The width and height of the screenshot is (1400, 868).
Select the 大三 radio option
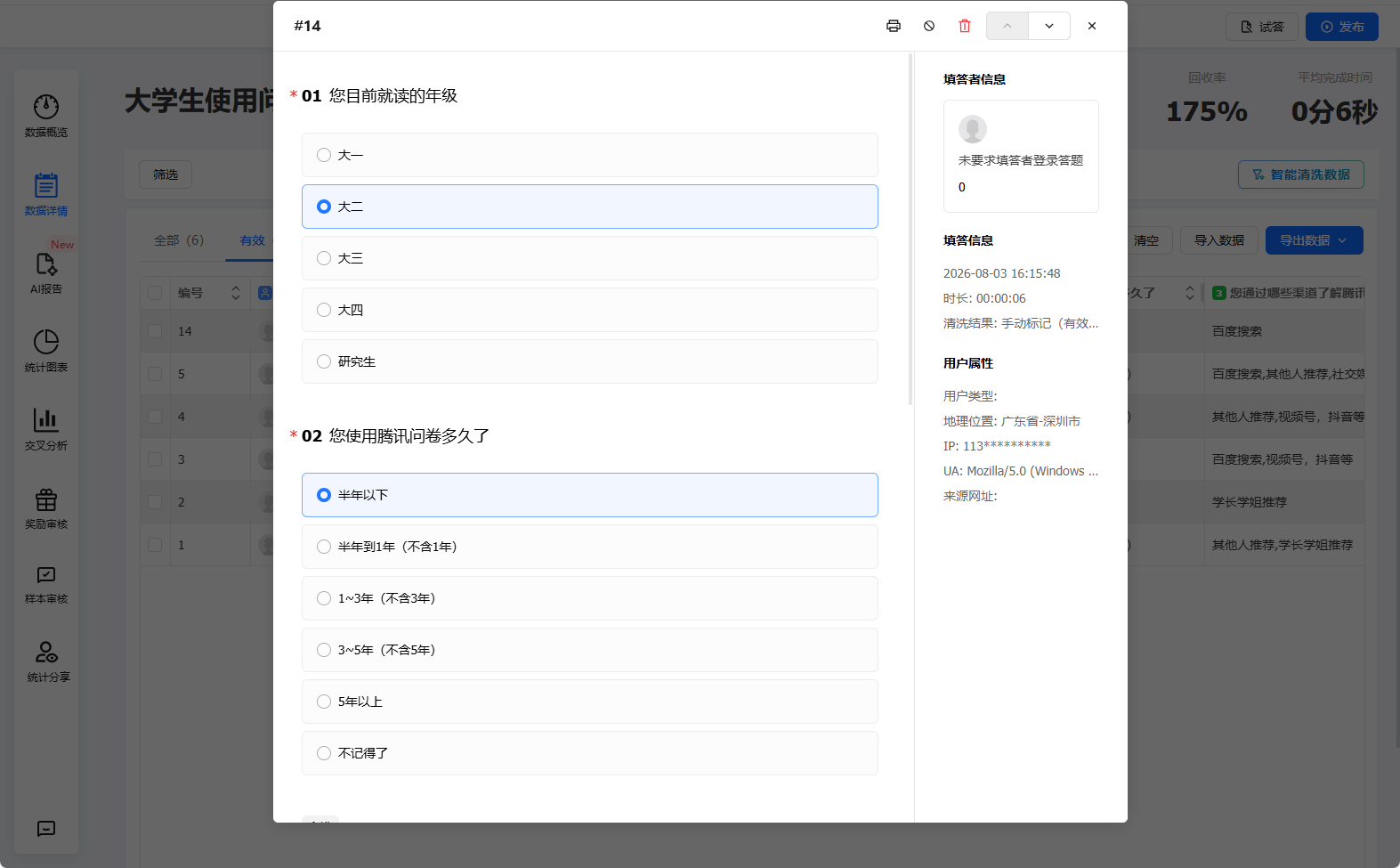point(590,258)
